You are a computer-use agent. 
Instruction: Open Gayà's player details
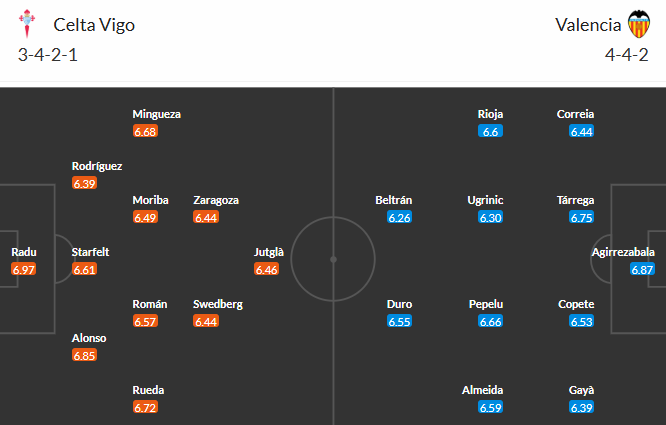point(581,390)
